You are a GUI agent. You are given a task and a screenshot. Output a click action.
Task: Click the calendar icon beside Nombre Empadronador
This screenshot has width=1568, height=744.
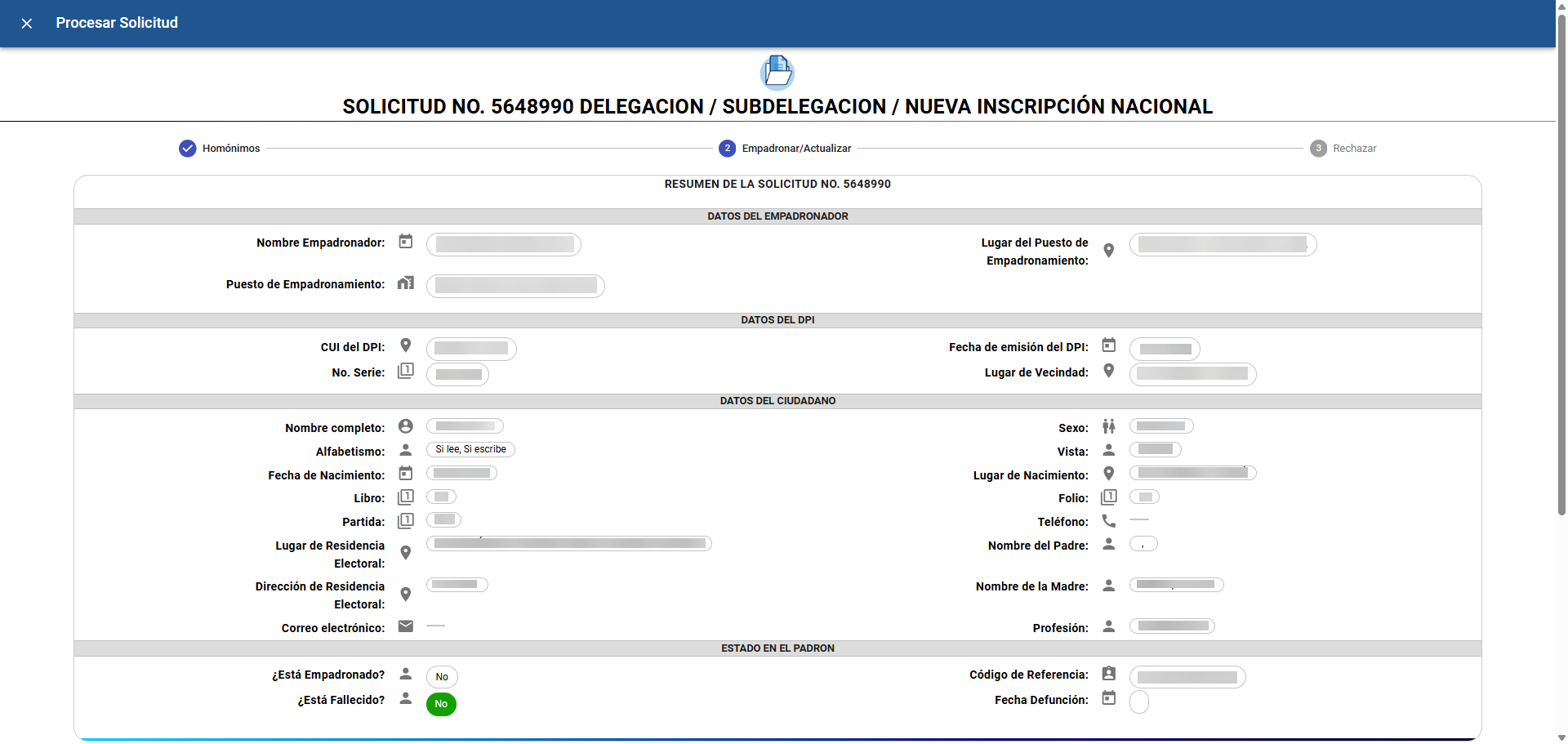405,242
